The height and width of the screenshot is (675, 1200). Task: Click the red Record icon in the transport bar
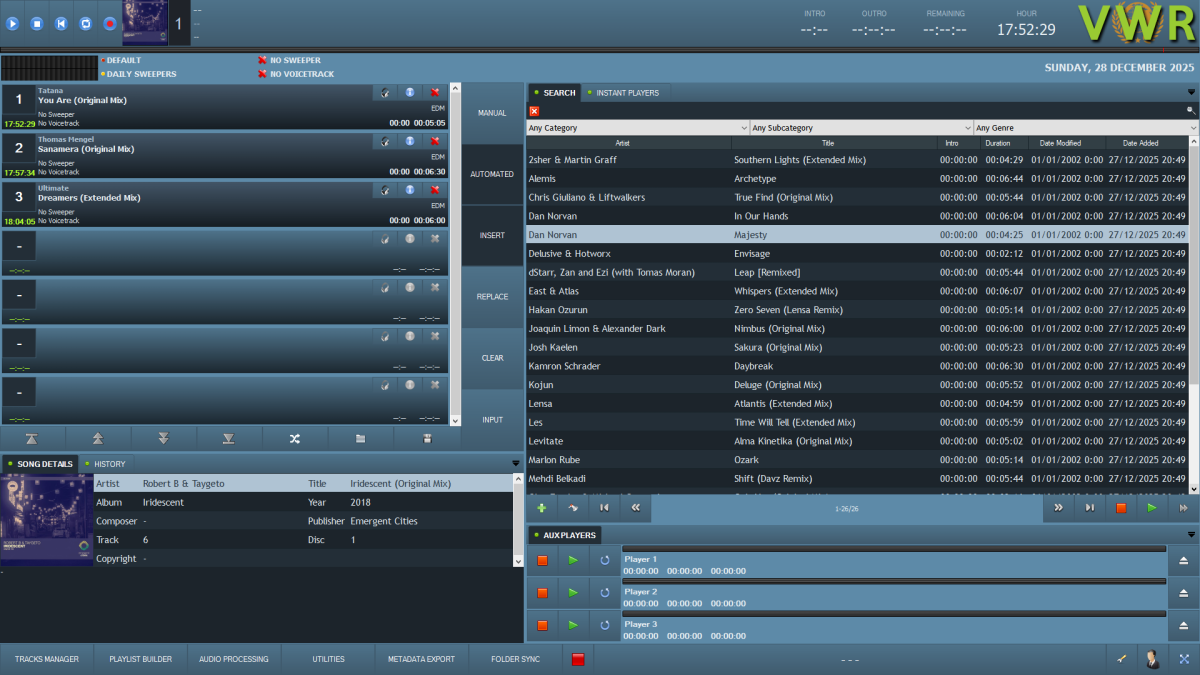(x=109, y=23)
